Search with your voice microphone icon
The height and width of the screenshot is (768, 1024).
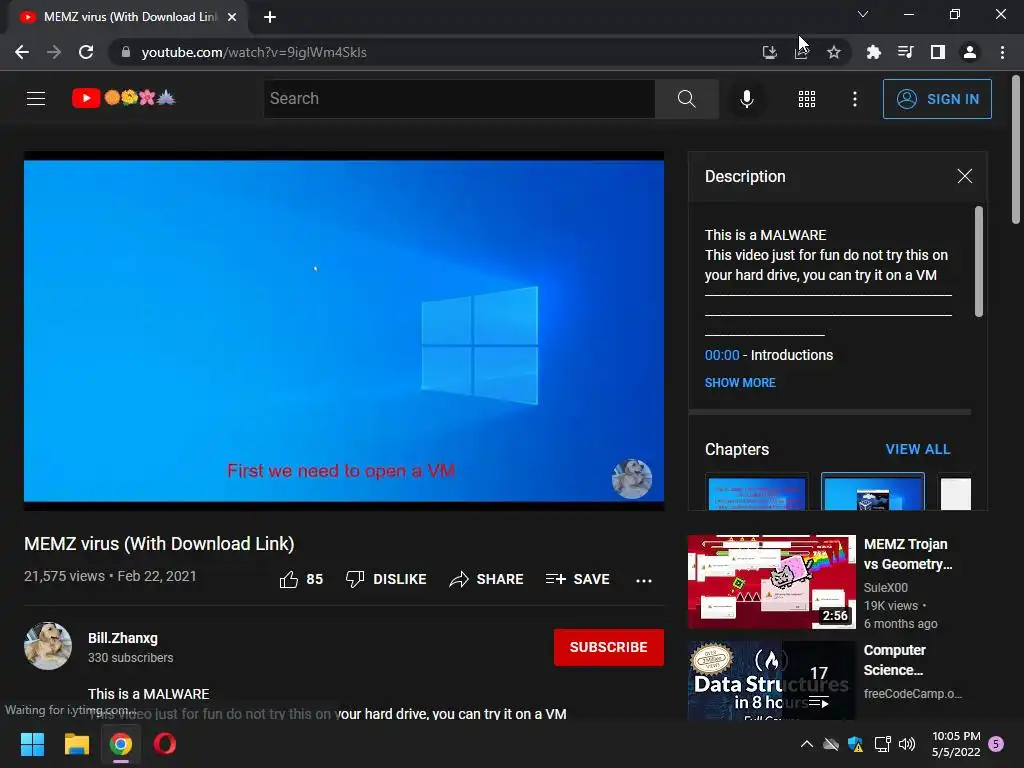pos(746,99)
